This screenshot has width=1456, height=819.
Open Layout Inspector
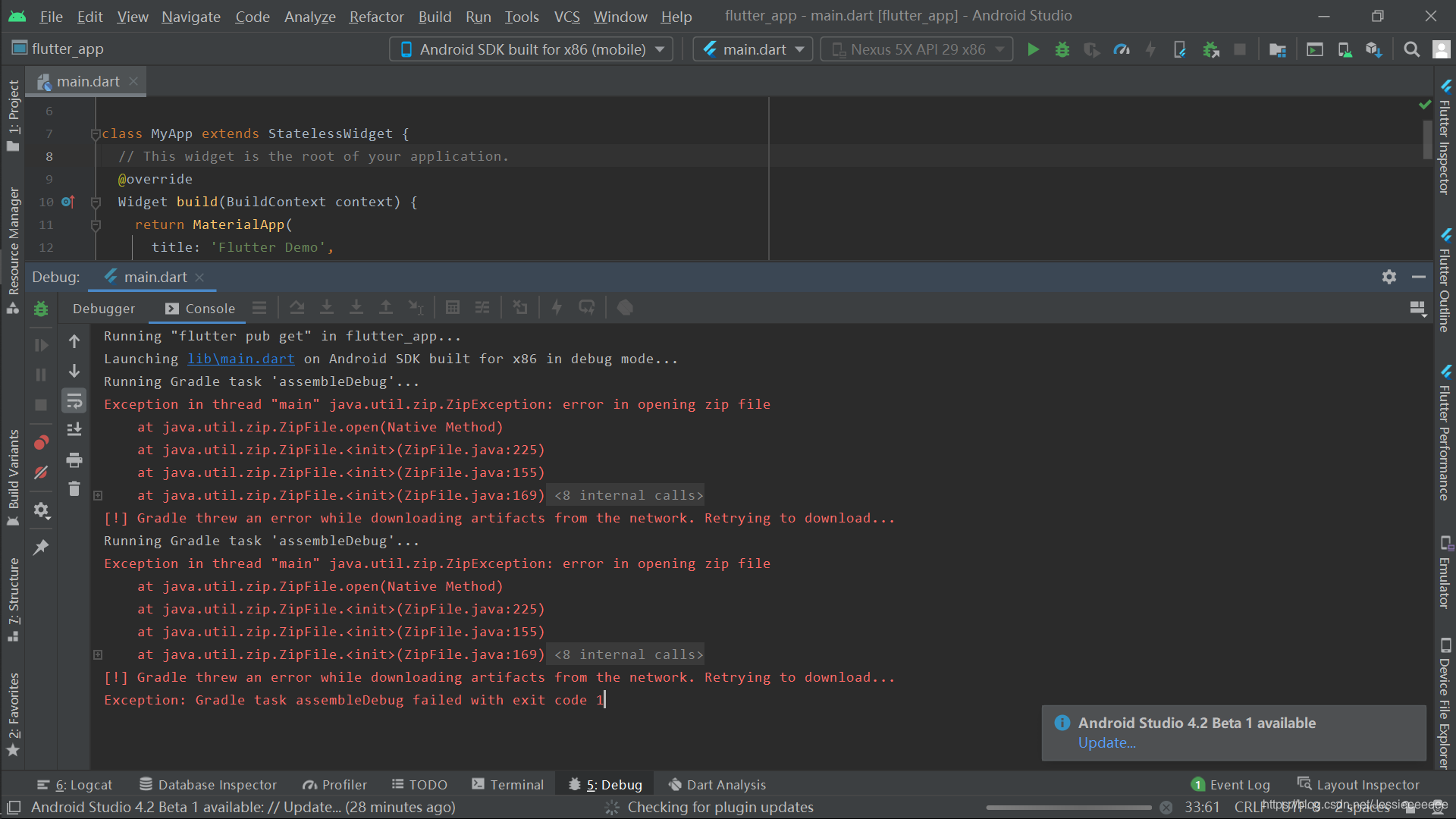(x=1358, y=785)
